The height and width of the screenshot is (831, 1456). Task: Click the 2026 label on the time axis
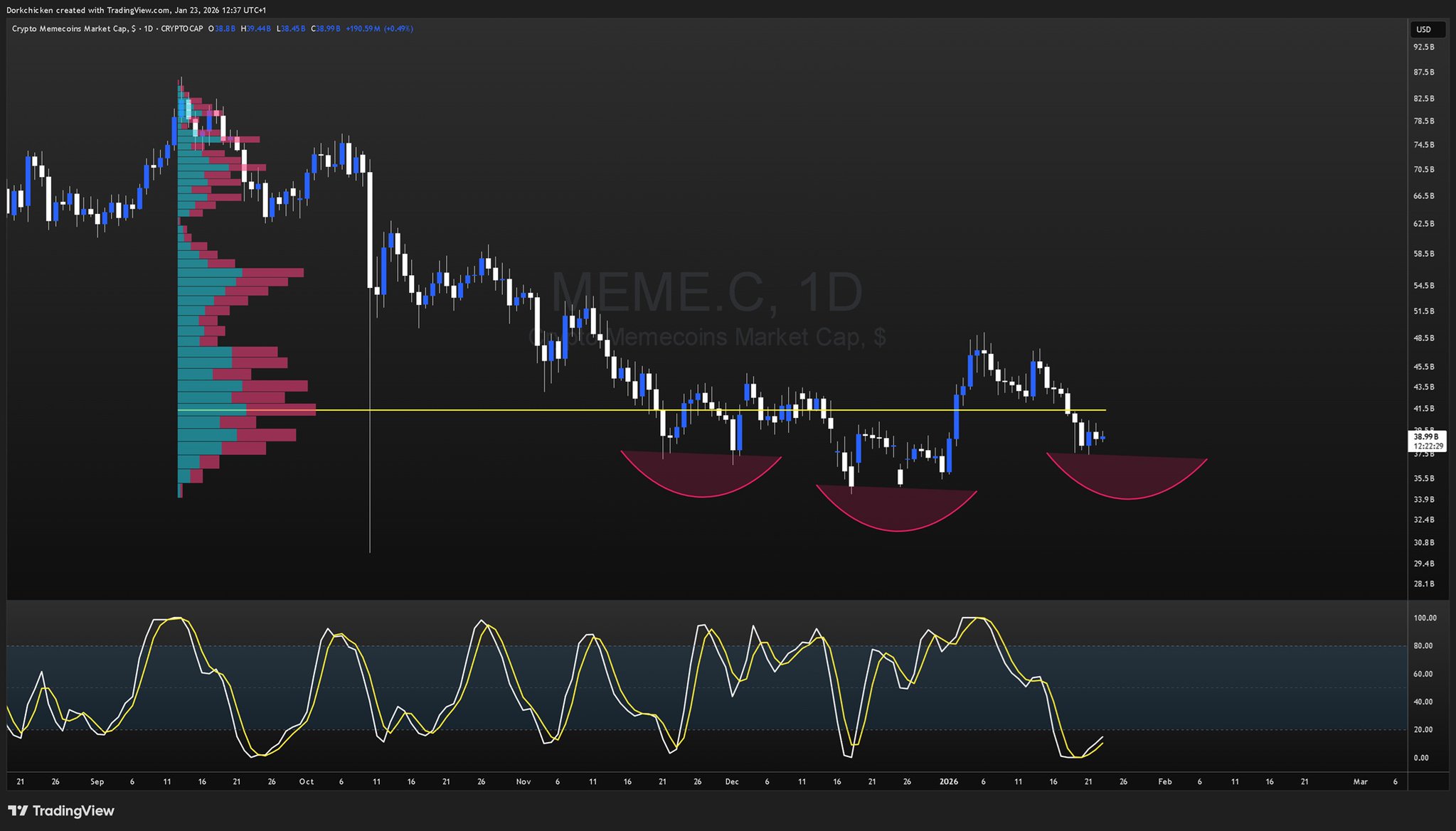tap(948, 782)
